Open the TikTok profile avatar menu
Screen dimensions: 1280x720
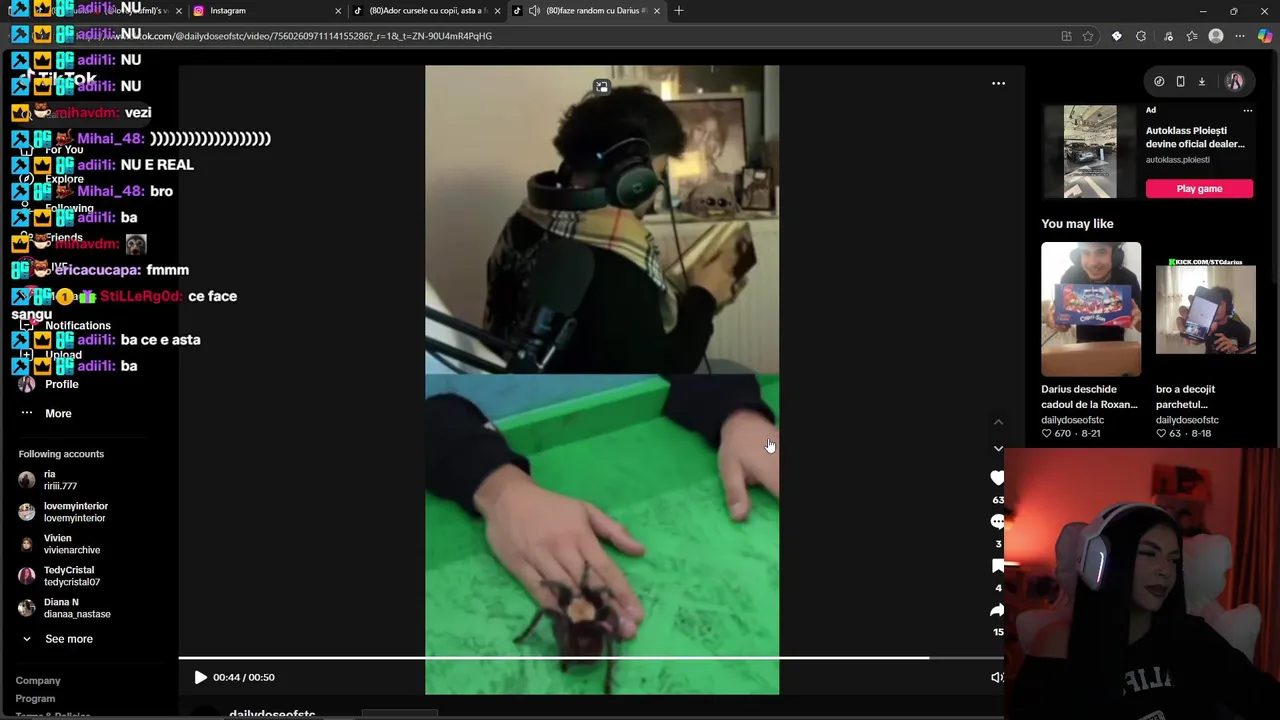point(1234,82)
